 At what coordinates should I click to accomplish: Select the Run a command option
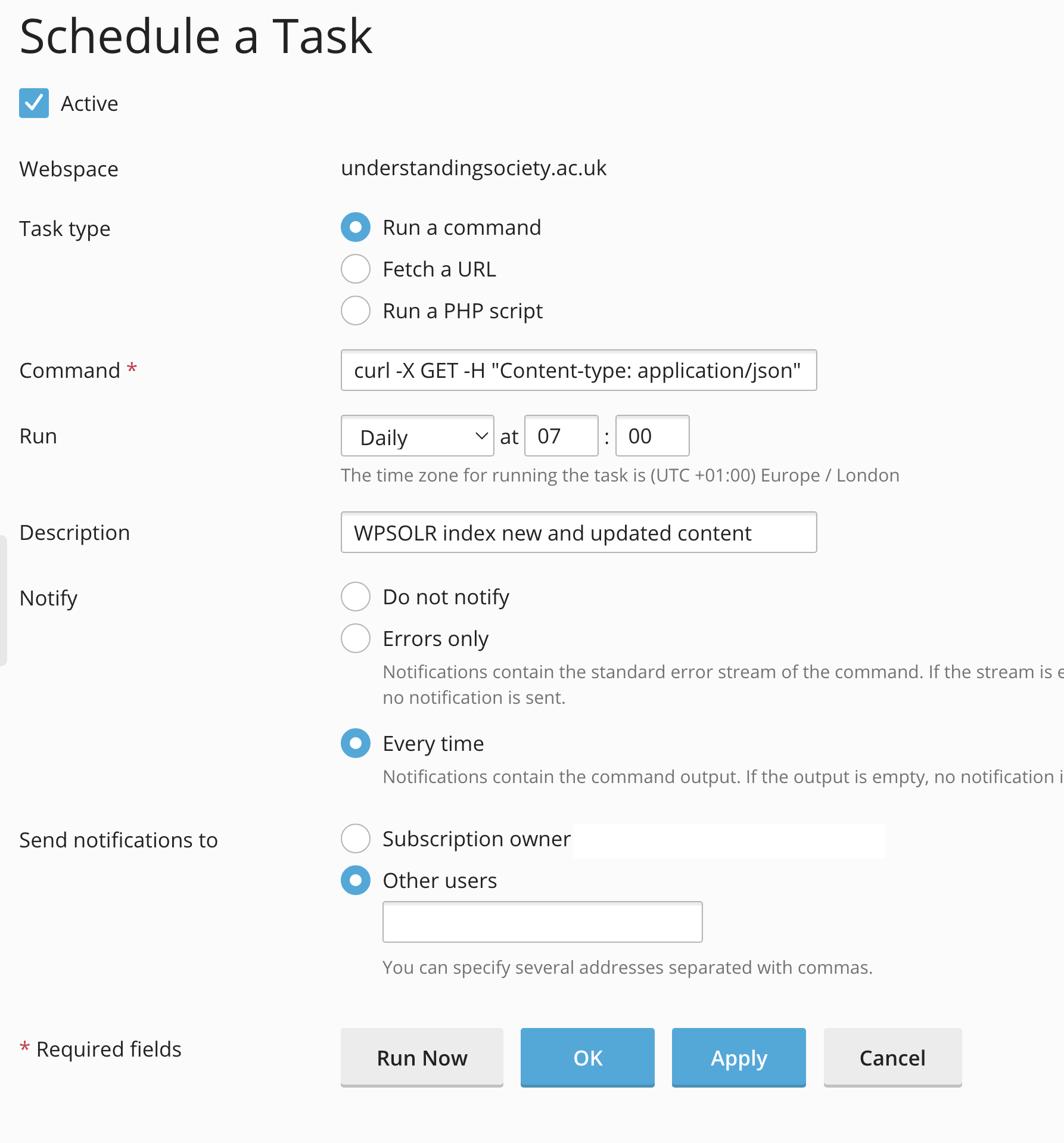[356, 227]
